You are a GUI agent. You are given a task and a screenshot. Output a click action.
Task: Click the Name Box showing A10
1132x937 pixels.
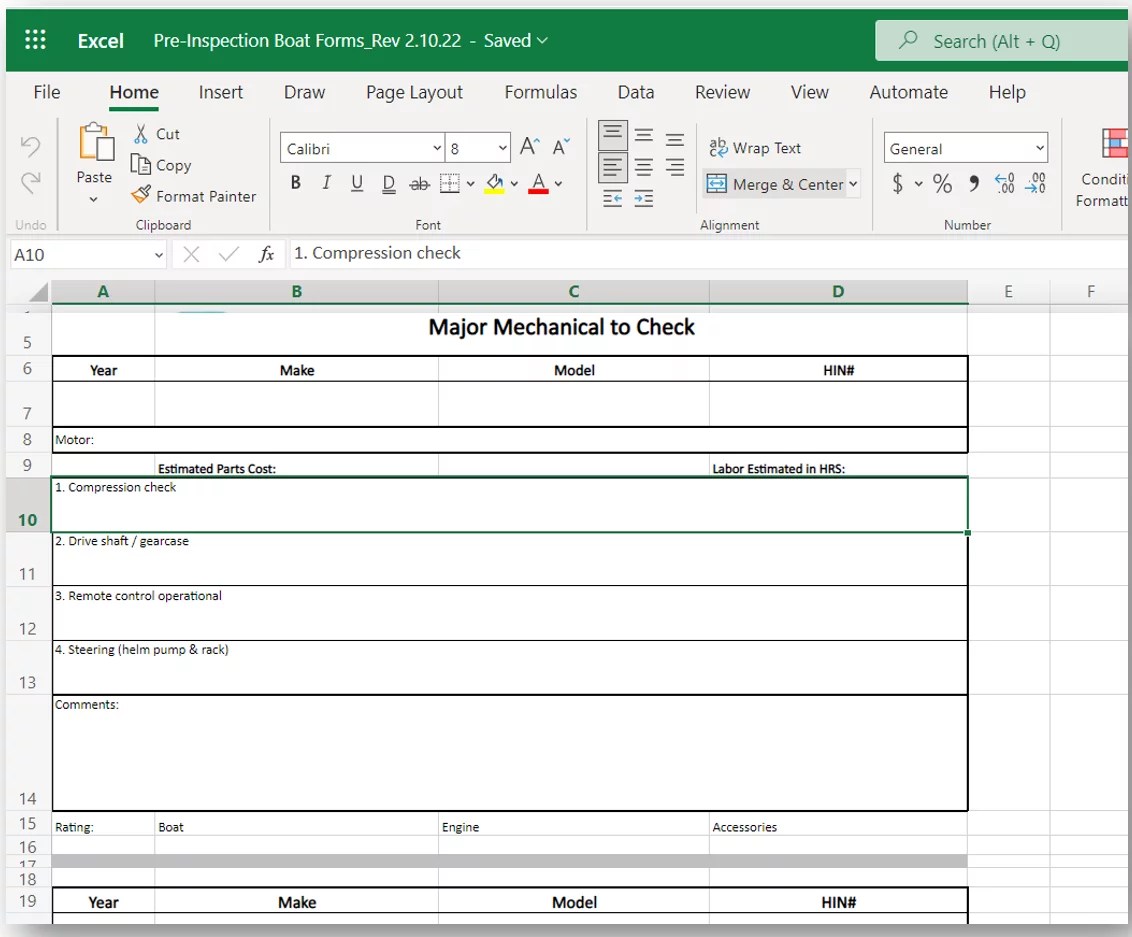(x=88, y=254)
